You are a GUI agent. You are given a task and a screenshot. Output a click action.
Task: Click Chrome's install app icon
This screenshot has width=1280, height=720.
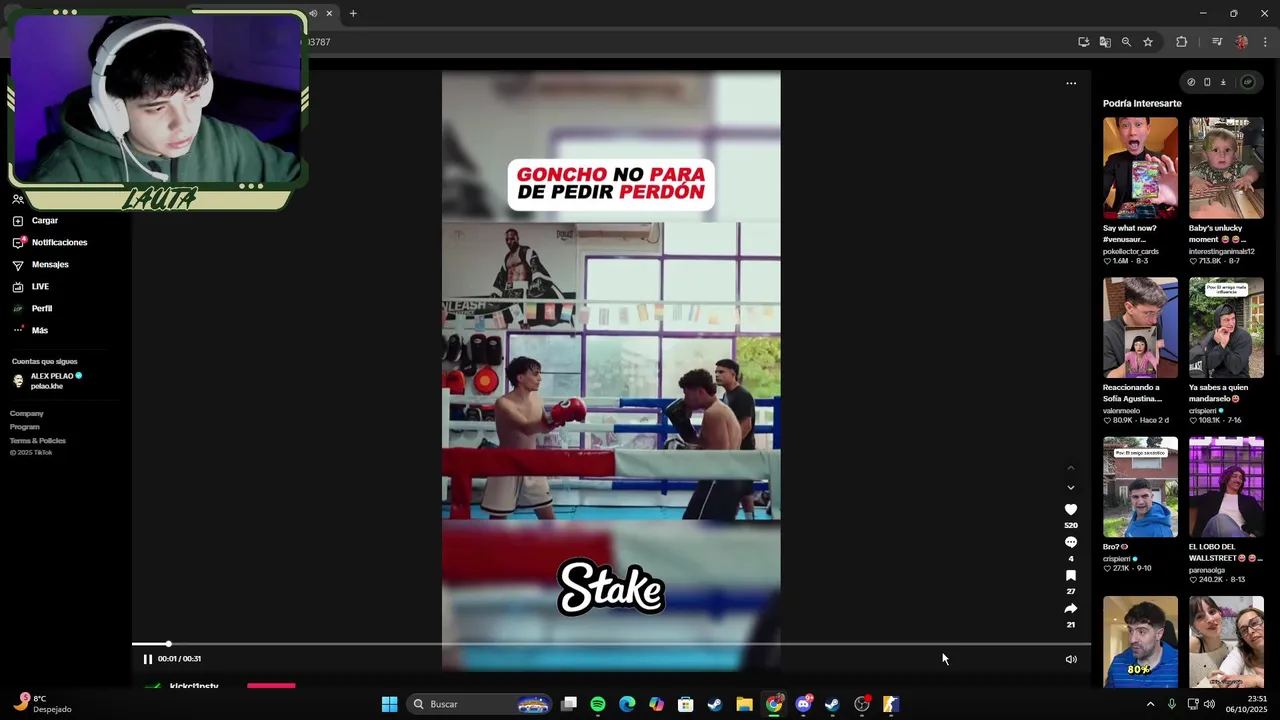pyautogui.click(x=1083, y=42)
